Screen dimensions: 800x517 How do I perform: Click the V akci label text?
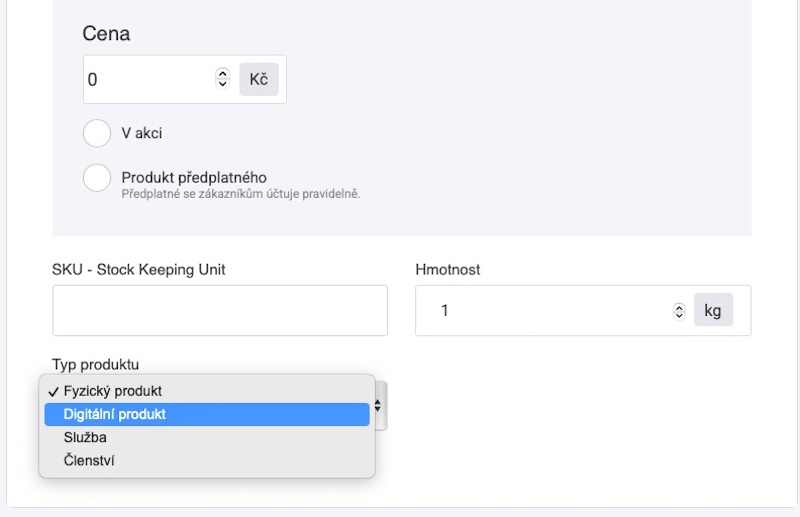(141, 133)
